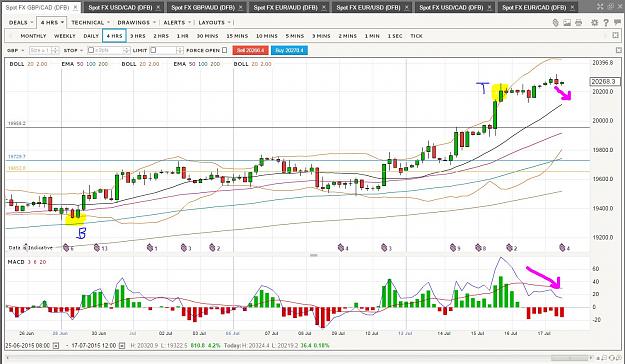Screen dimensions: 625x364
Task: Click news marker labeled 9
Action: (x=455, y=248)
